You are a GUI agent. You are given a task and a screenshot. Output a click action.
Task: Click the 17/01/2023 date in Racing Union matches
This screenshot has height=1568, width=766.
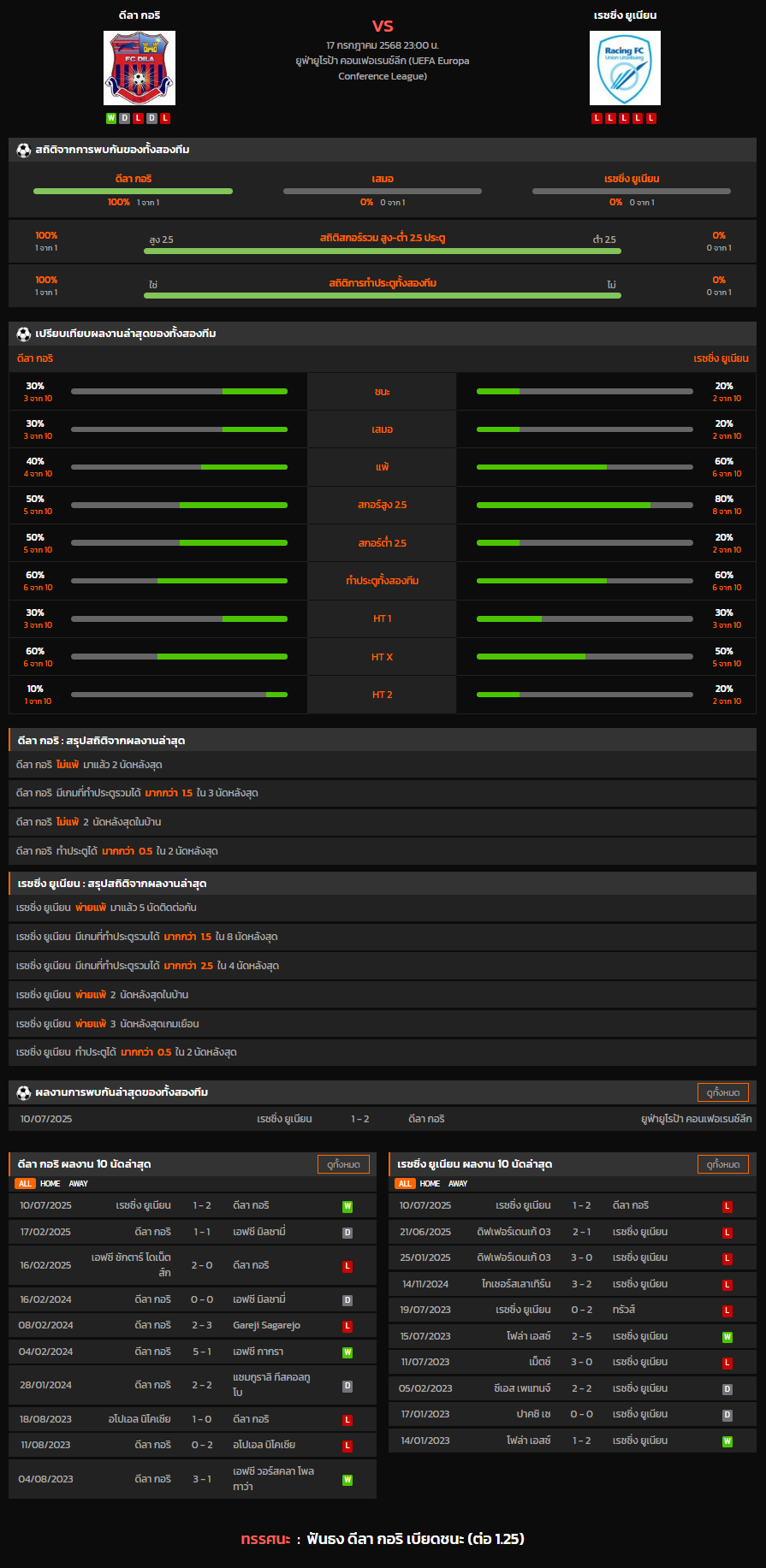click(x=425, y=1414)
